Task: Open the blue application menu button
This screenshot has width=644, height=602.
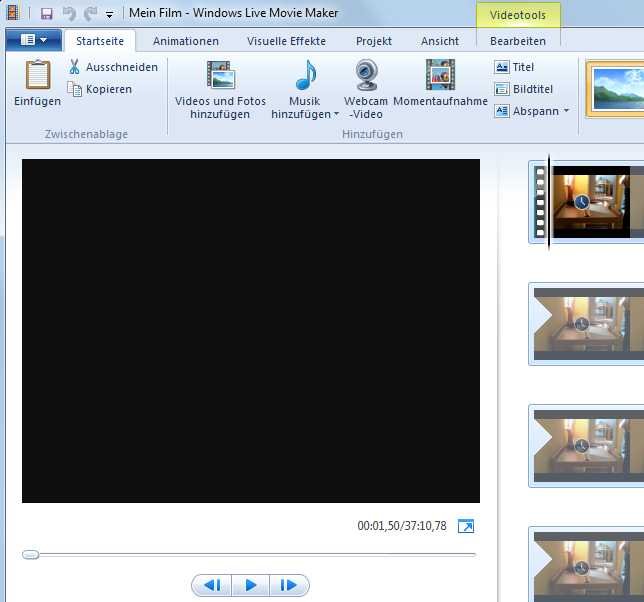Action: 33,40
